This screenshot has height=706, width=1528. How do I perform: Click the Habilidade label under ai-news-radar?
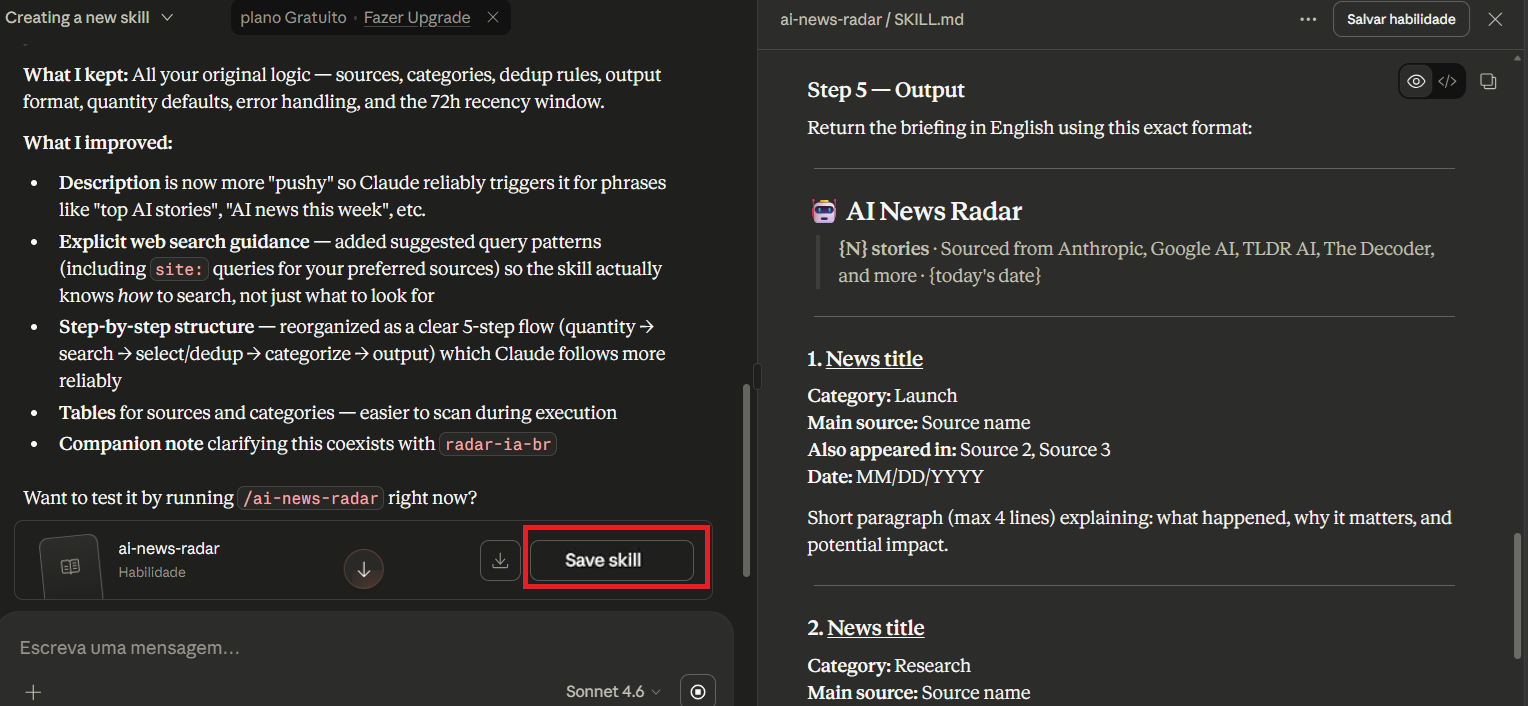pos(152,573)
